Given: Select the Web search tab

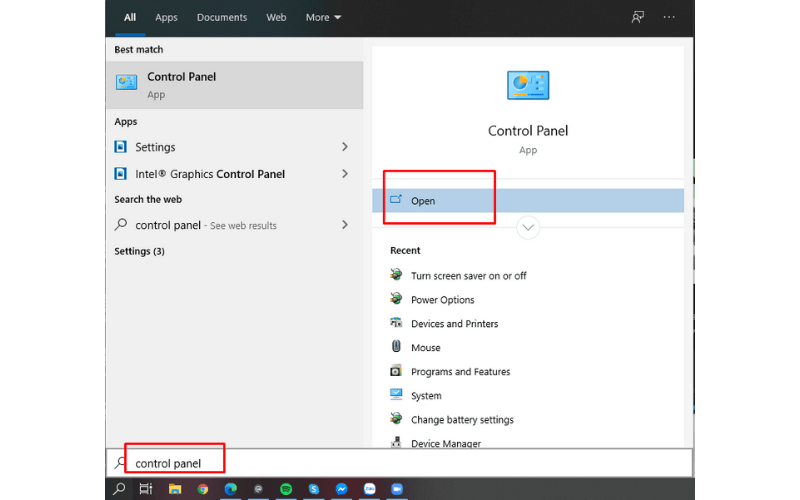Looking at the screenshot, I should [x=276, y=17].
